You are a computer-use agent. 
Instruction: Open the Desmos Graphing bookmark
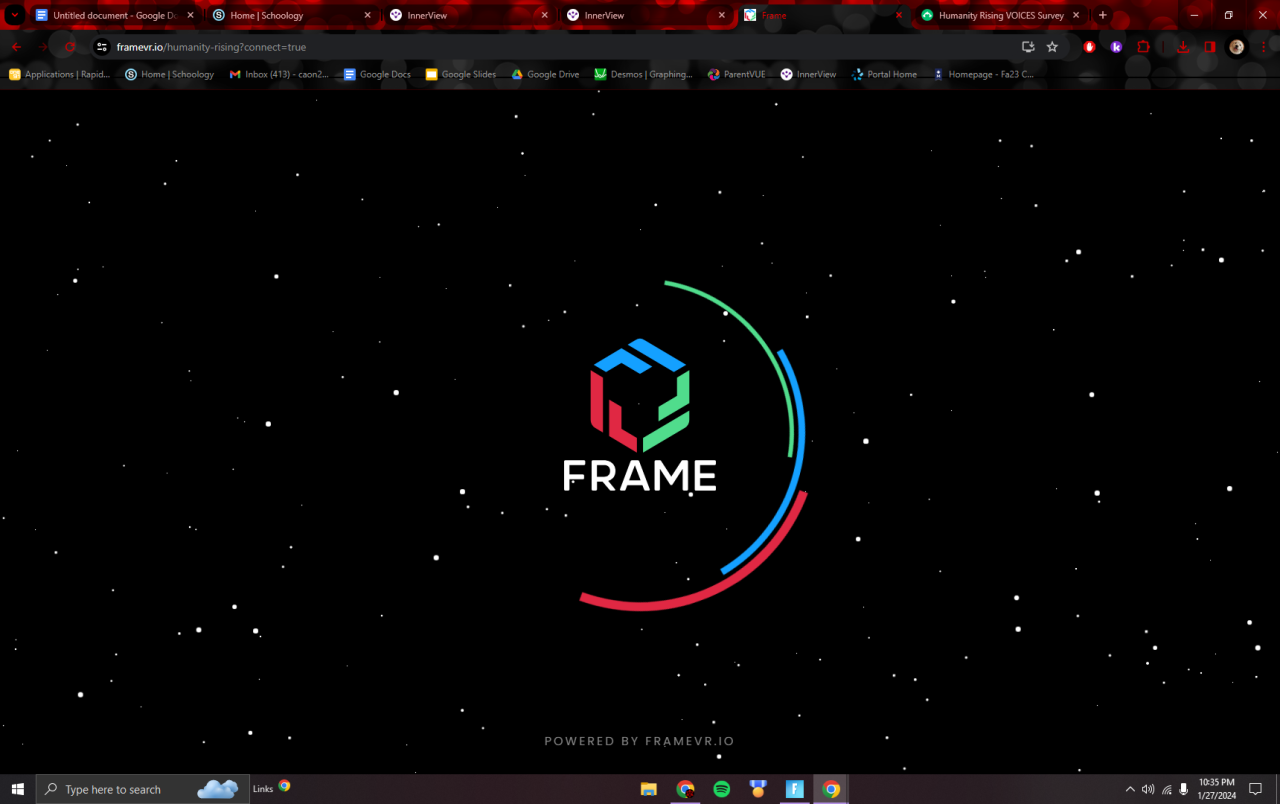tap(643, 74)
